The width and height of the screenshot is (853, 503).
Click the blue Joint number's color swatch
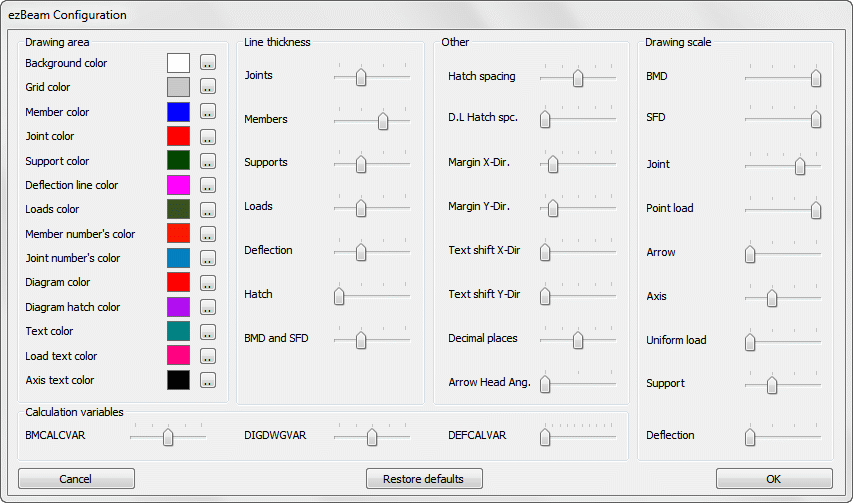pos(178,258)
